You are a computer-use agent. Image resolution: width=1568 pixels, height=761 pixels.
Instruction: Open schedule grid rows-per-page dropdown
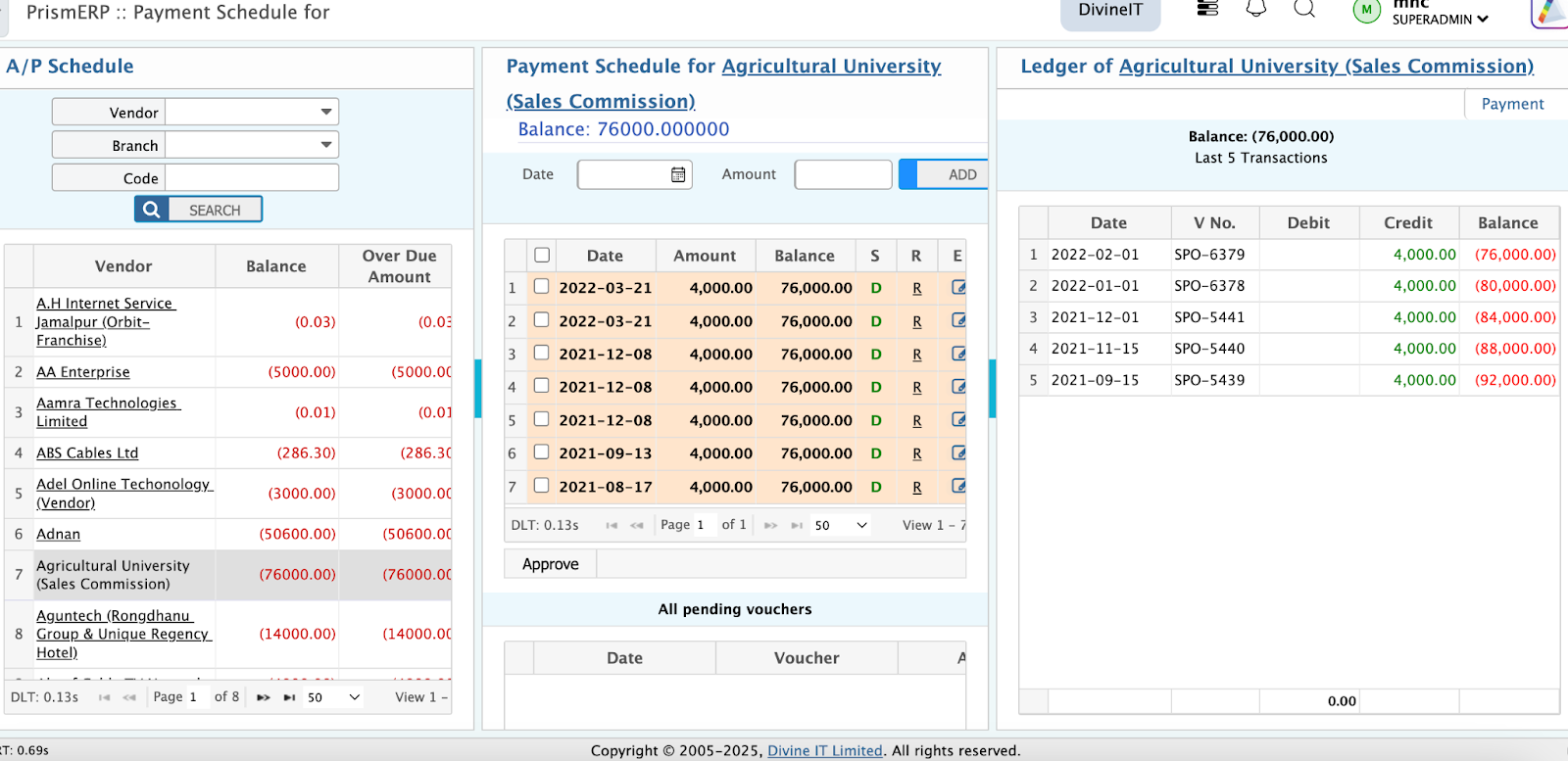click(841, 525)
